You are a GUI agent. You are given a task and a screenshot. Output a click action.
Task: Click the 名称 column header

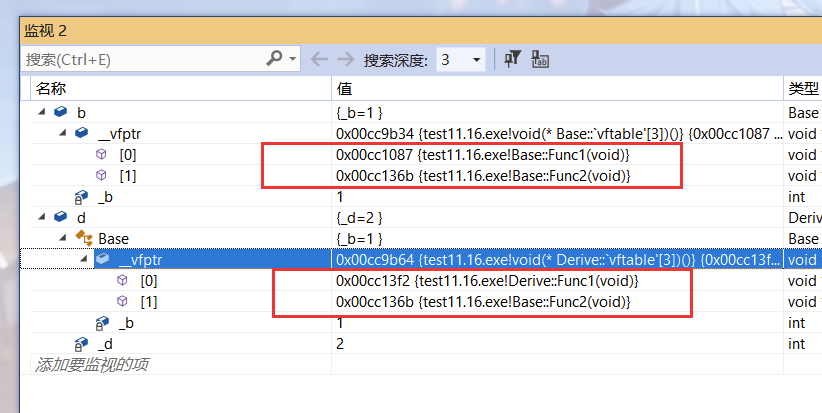[x=181, y=89]
